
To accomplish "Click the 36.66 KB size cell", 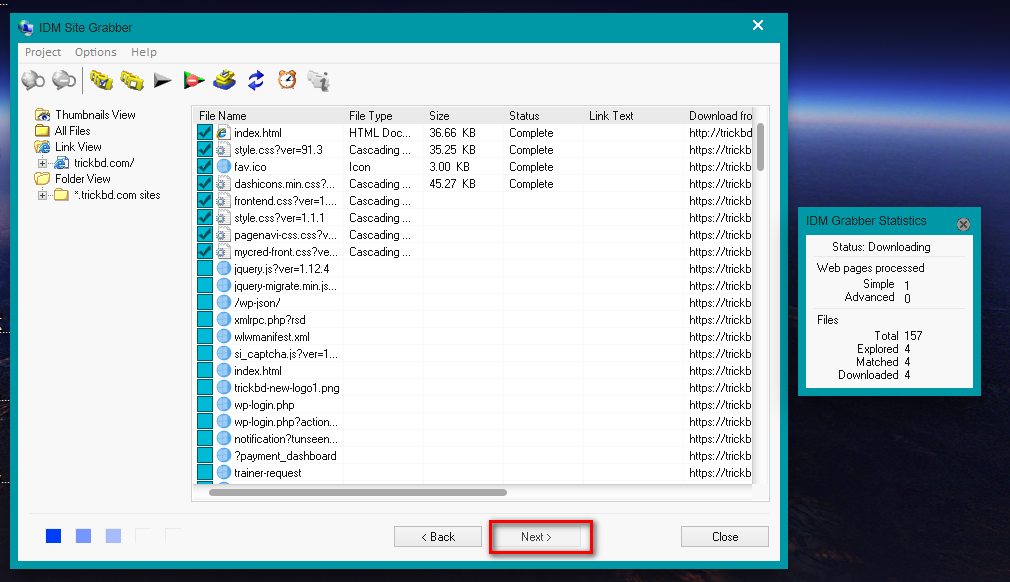I will click(452, 133).
